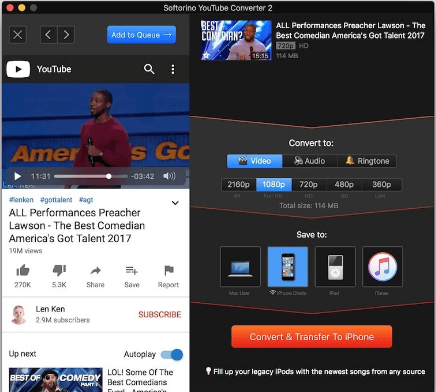Select 2160p 4K resolution
Screen dimensions: 436x392
point(238,184)
